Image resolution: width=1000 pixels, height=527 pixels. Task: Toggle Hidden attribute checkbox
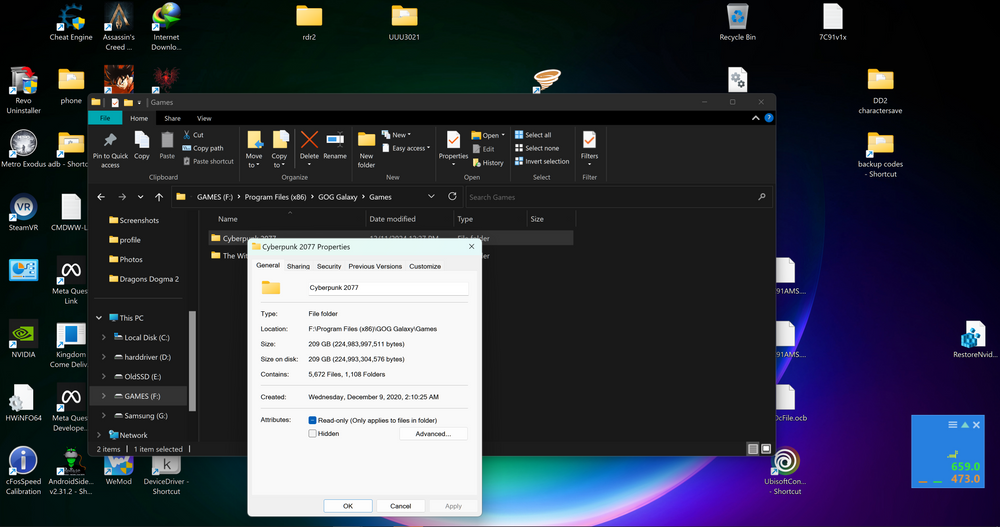(x=312, y=434)
